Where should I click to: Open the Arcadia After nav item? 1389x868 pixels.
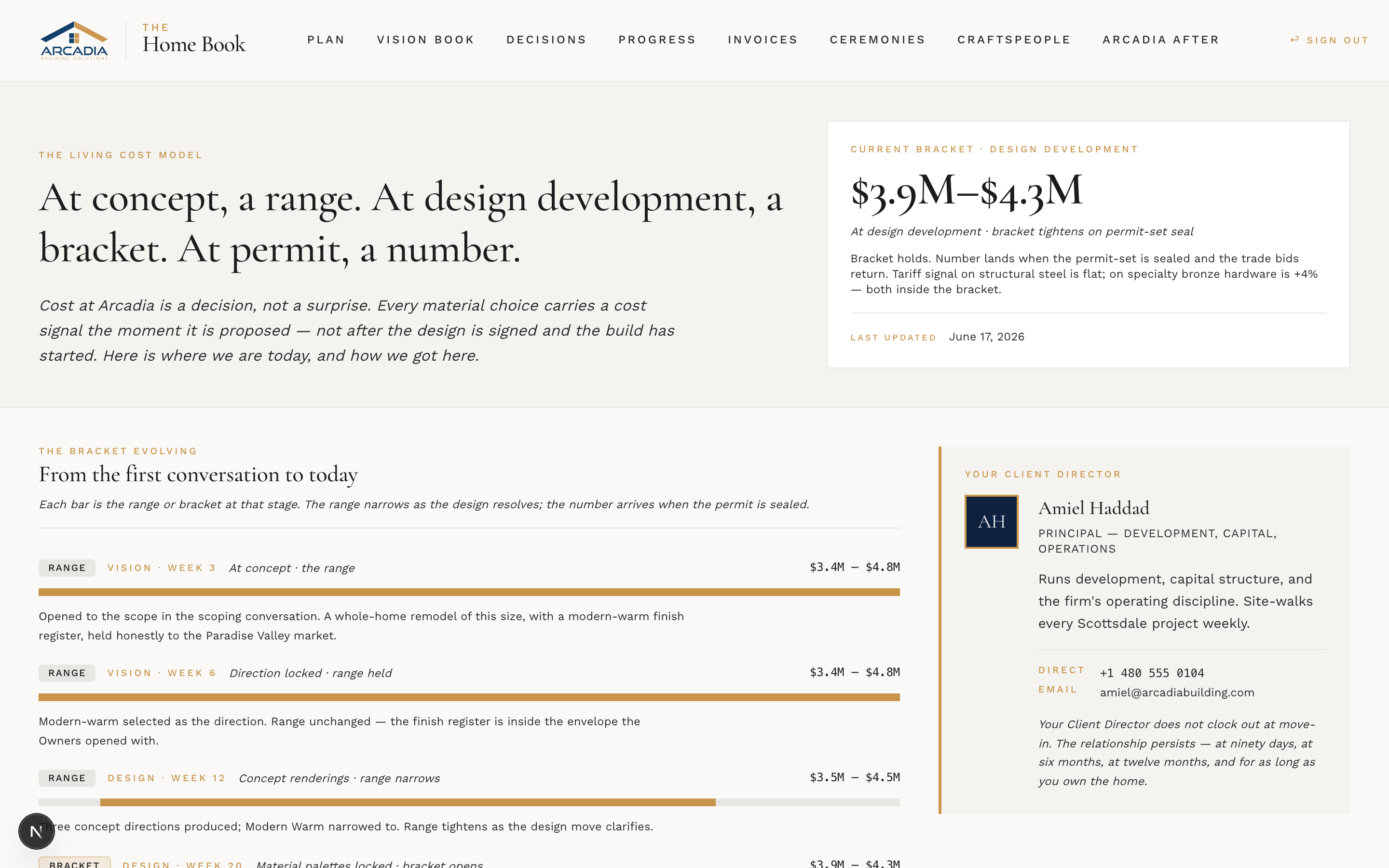(1160, 40)
